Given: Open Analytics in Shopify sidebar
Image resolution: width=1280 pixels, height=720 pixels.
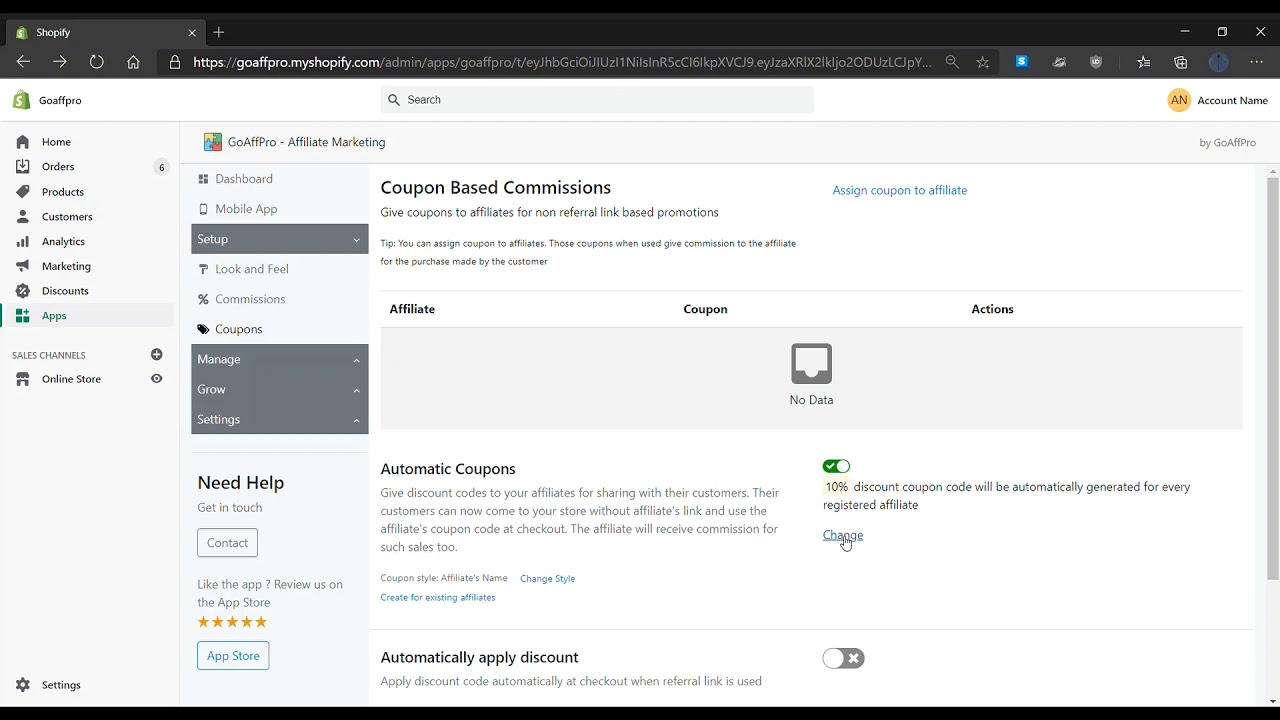Looking at the screenshot, I should 63,242.
